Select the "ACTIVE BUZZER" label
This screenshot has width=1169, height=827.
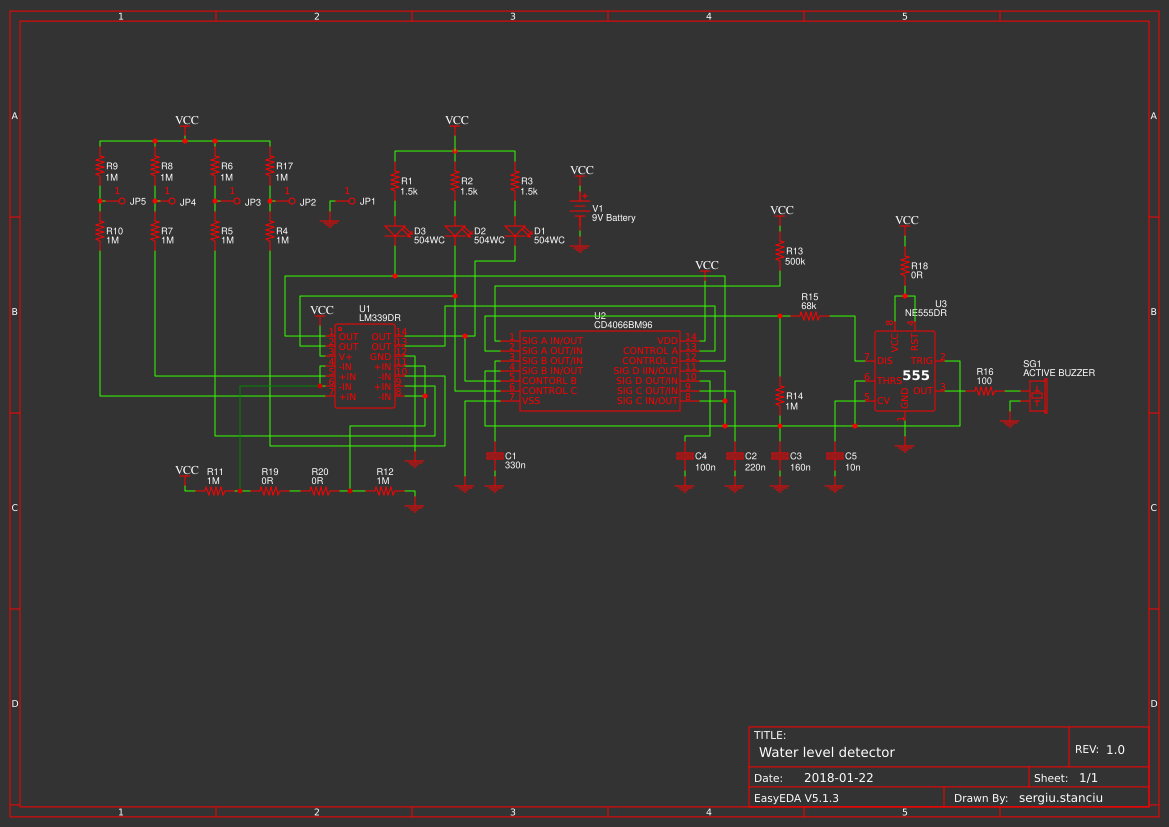(x=1059, y=373)
